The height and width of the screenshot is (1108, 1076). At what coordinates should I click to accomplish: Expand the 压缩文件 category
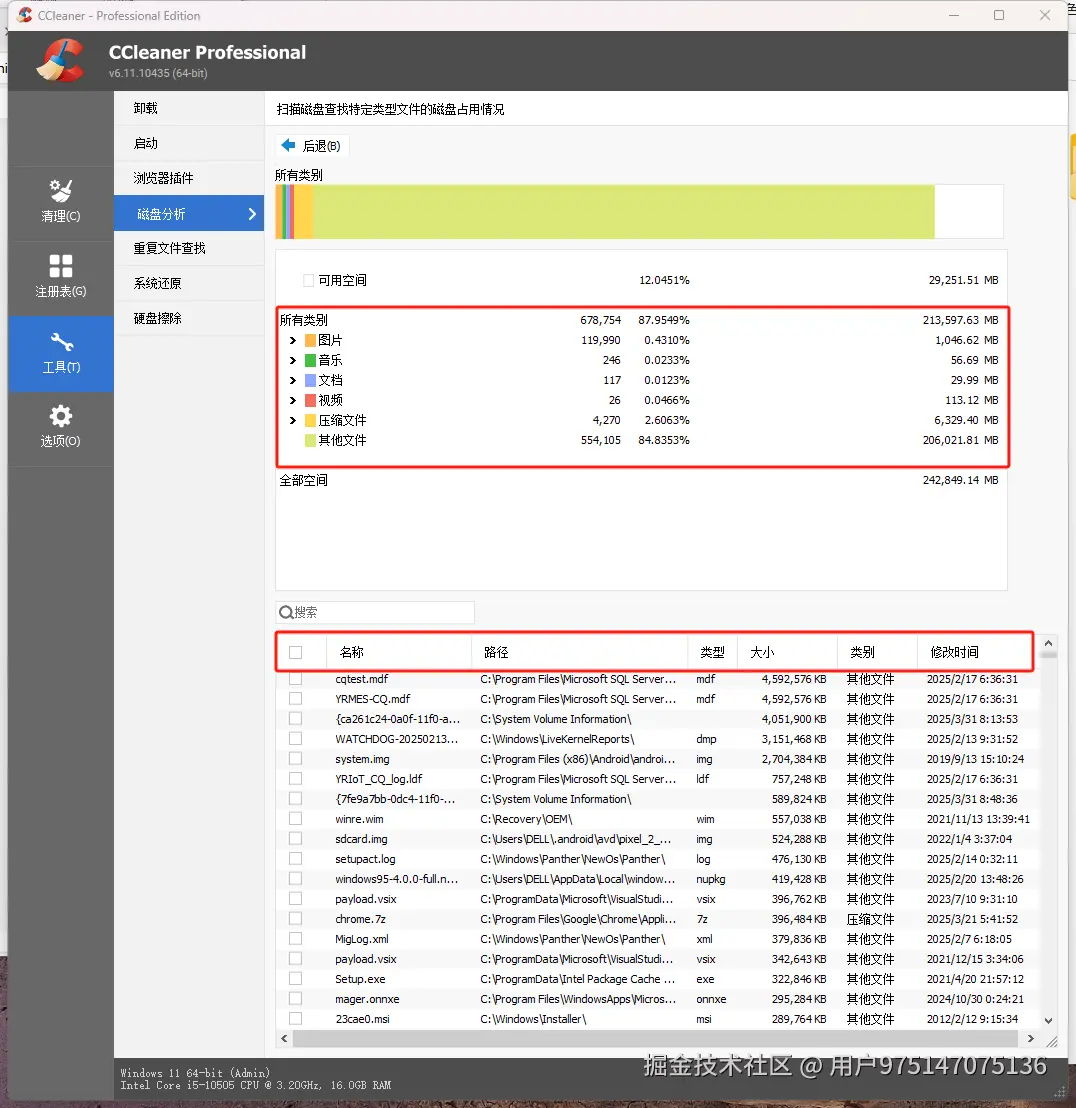tap(292, 420)
